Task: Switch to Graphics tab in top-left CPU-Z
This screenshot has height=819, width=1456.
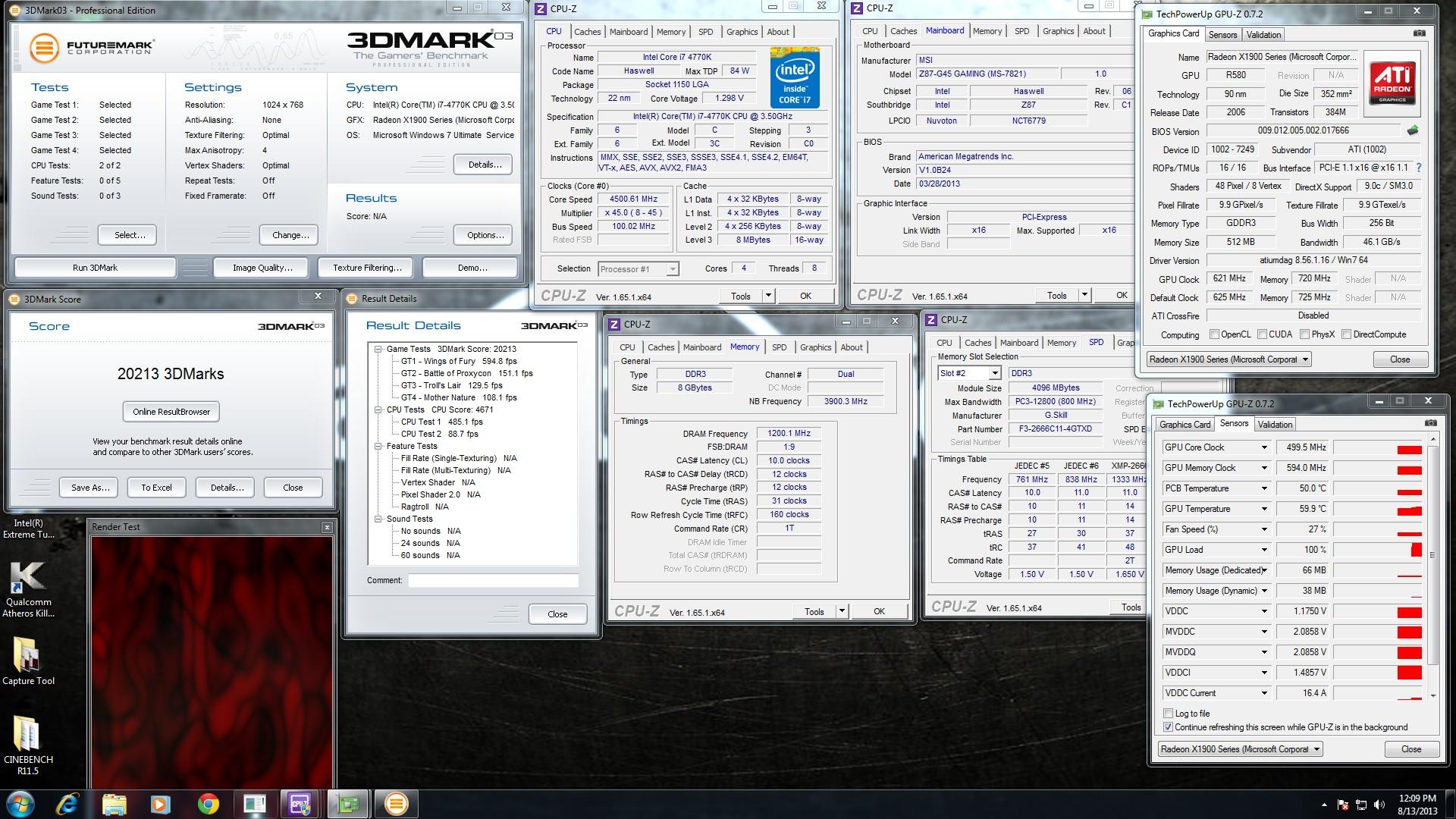Action: (742, 32)
